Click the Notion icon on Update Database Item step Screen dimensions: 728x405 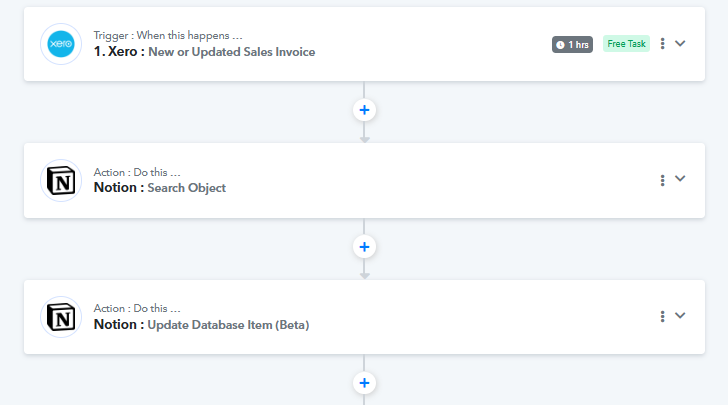[x=61, y=317]
